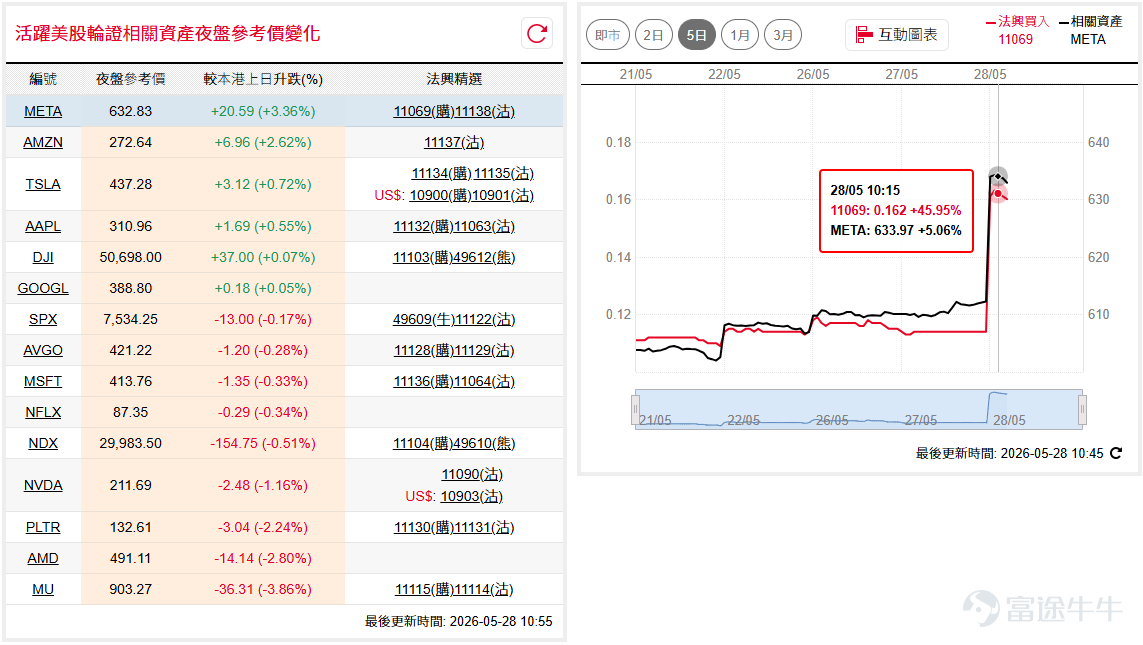Toggle the 相關資產 META legend series

(1089, 30)
